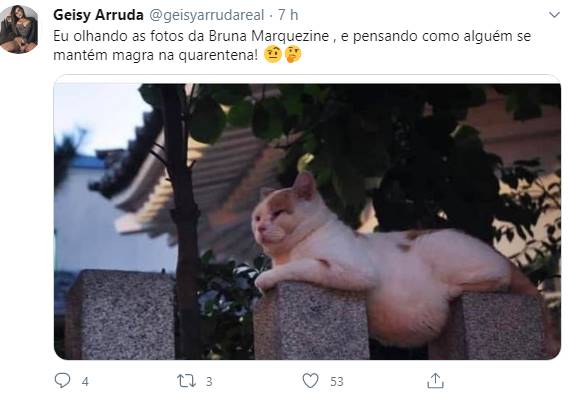575x400 pixels.
Task: Like the tweet with the heart icon
Action: click(311, 381)
